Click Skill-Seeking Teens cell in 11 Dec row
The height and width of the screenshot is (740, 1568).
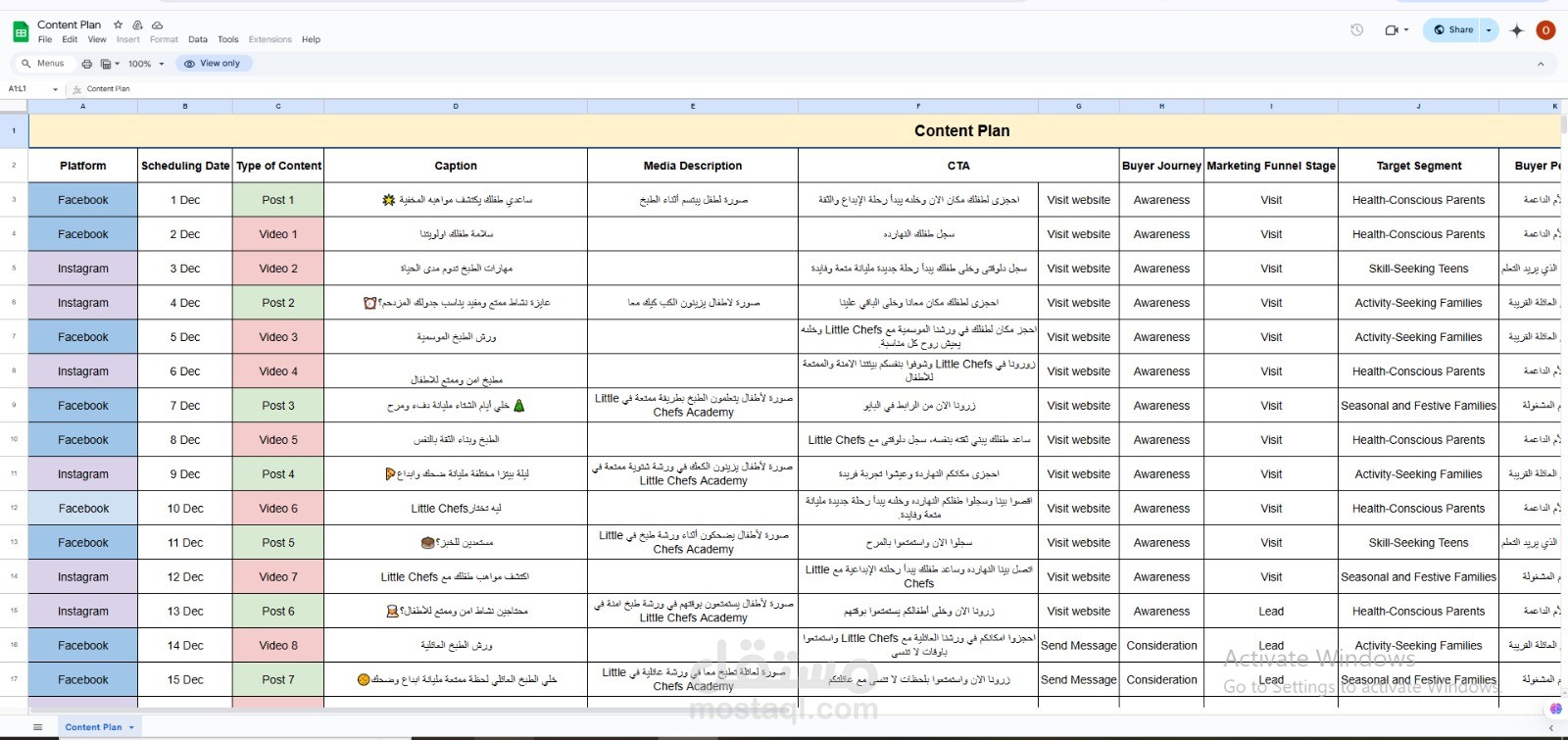(1418, 543)
